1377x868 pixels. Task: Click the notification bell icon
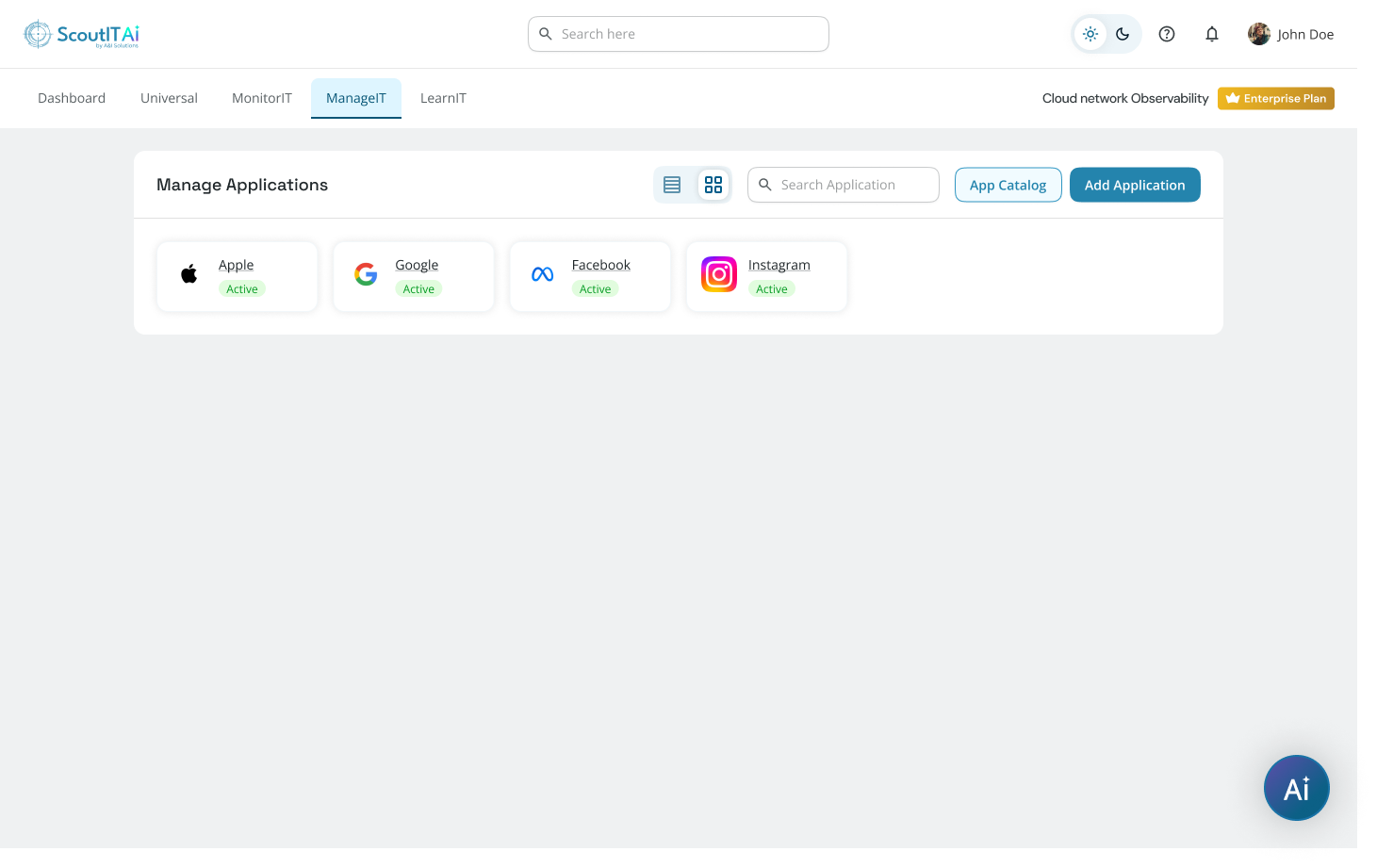(1212, 33)
